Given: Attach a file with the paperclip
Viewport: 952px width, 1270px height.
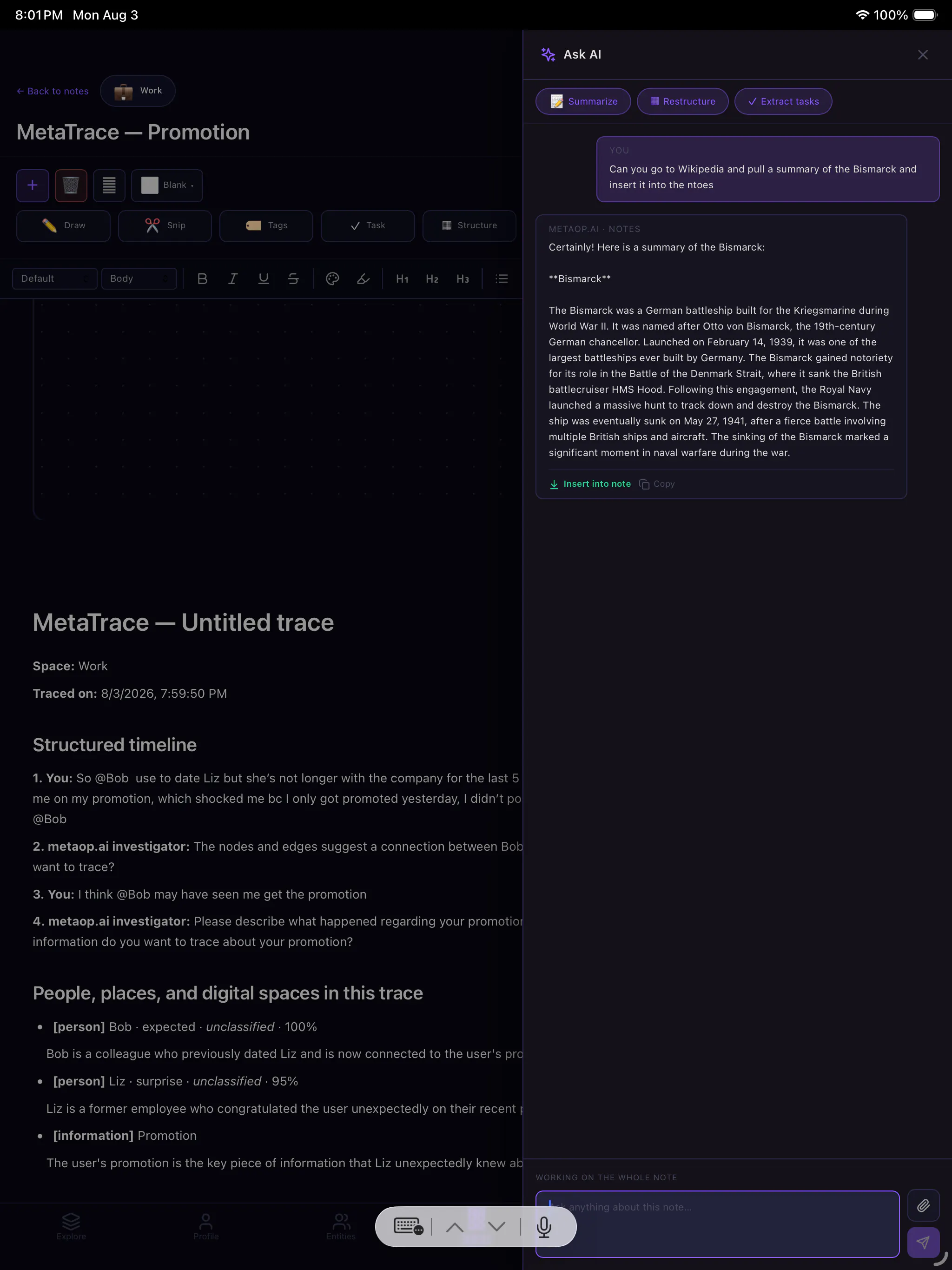Looking at the screenshot, I should click(923, 1205).
